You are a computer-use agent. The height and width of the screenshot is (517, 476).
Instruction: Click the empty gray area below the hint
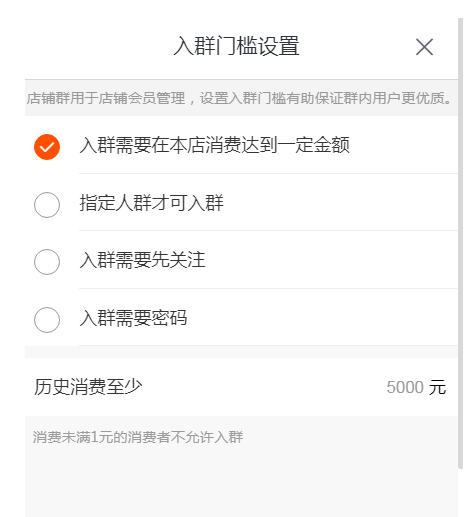tap(241, 483)
